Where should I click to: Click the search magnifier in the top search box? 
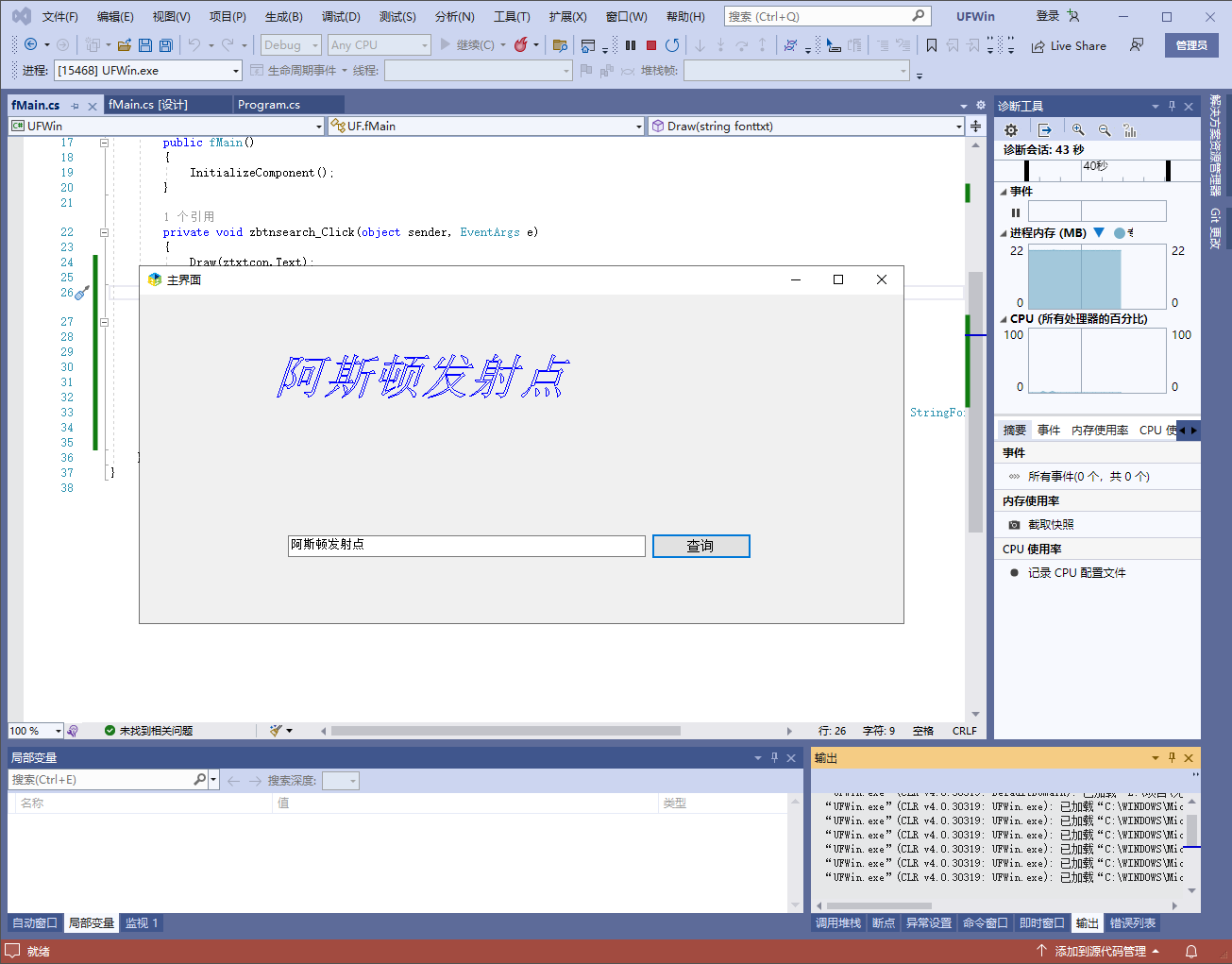[918, 16]
